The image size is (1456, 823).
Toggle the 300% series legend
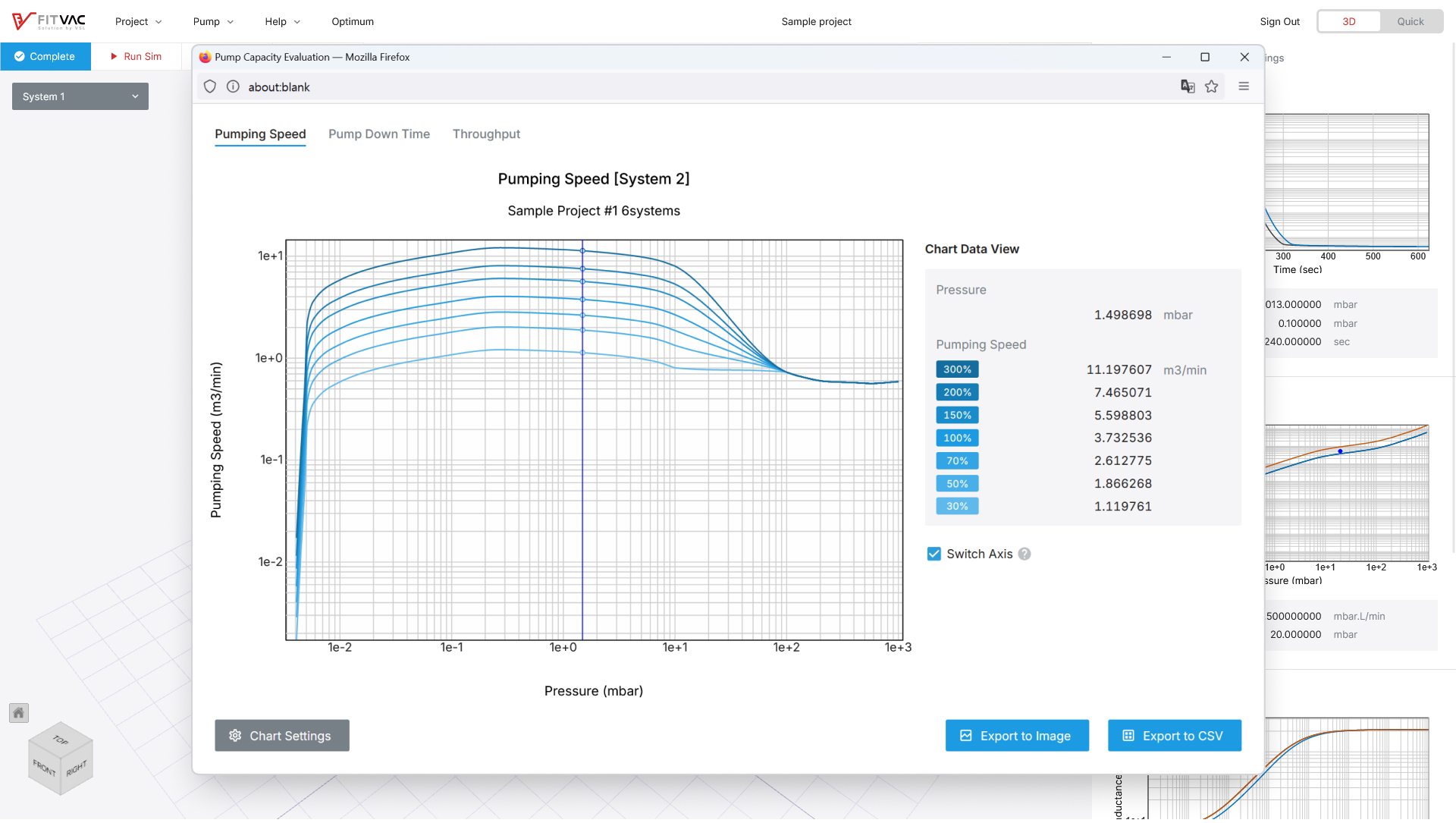click(957, 369)
